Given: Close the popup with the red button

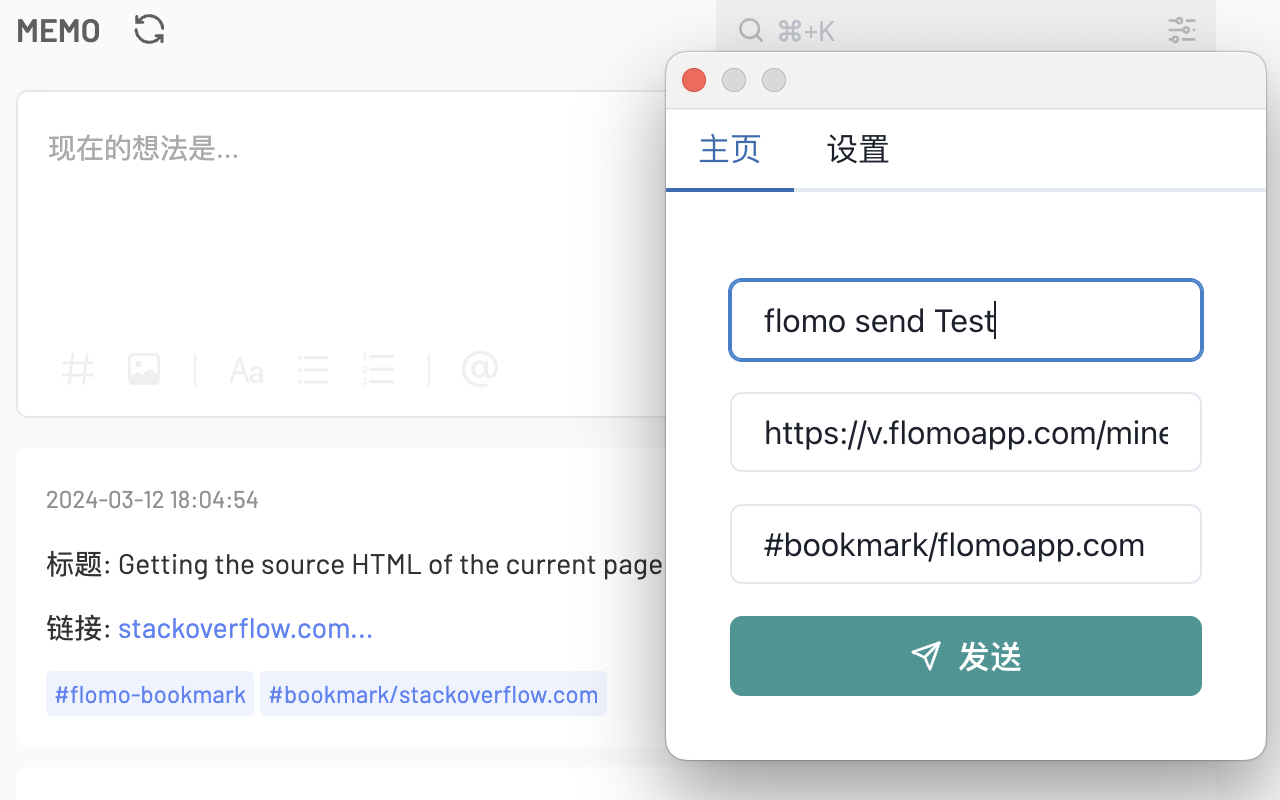Looking at the screenshot, I should [x=694, y=80].
